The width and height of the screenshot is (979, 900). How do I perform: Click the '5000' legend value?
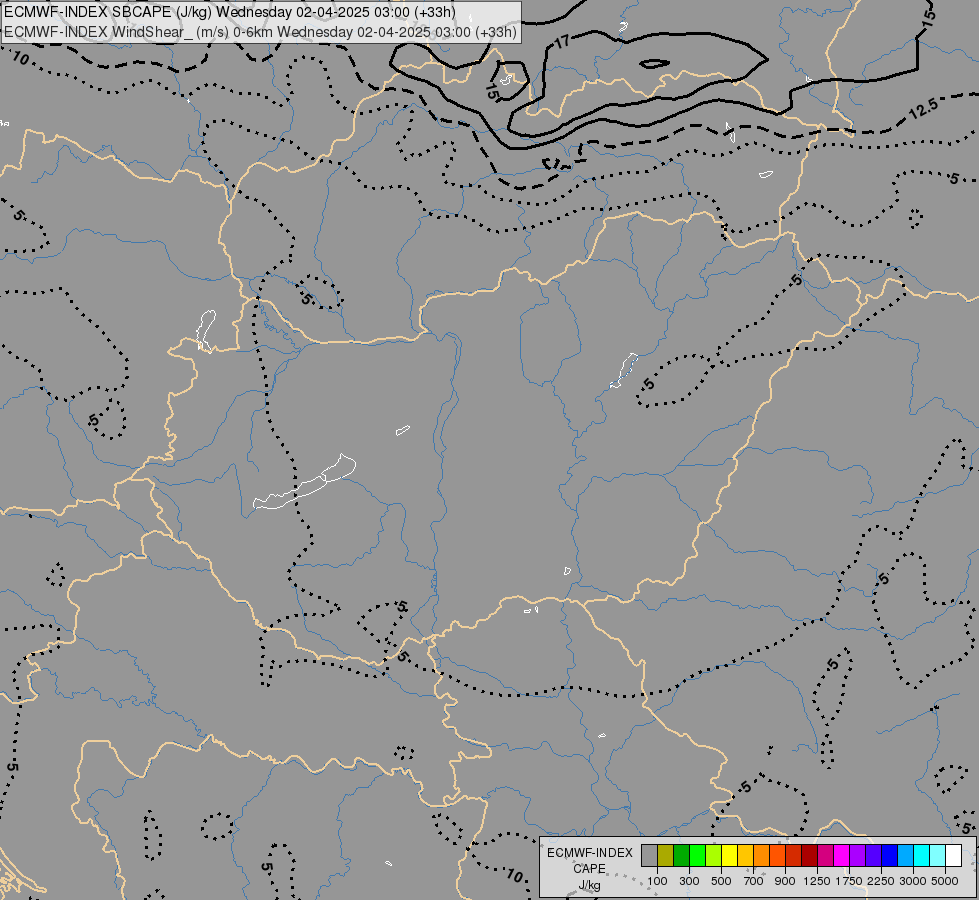click(x=945, y=881)
